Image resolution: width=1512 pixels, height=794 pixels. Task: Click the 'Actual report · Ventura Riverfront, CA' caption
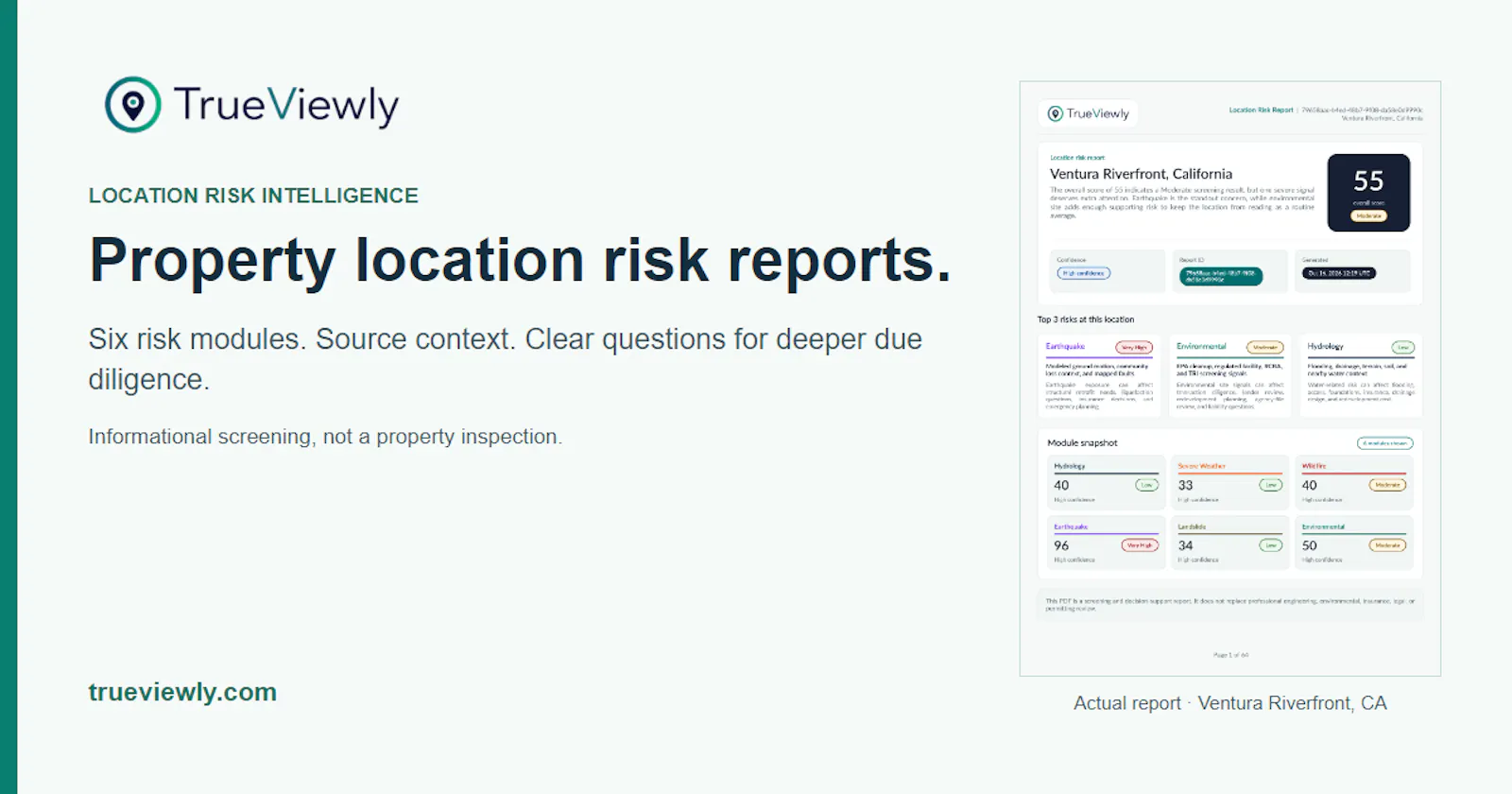(x=1230, y=703)
